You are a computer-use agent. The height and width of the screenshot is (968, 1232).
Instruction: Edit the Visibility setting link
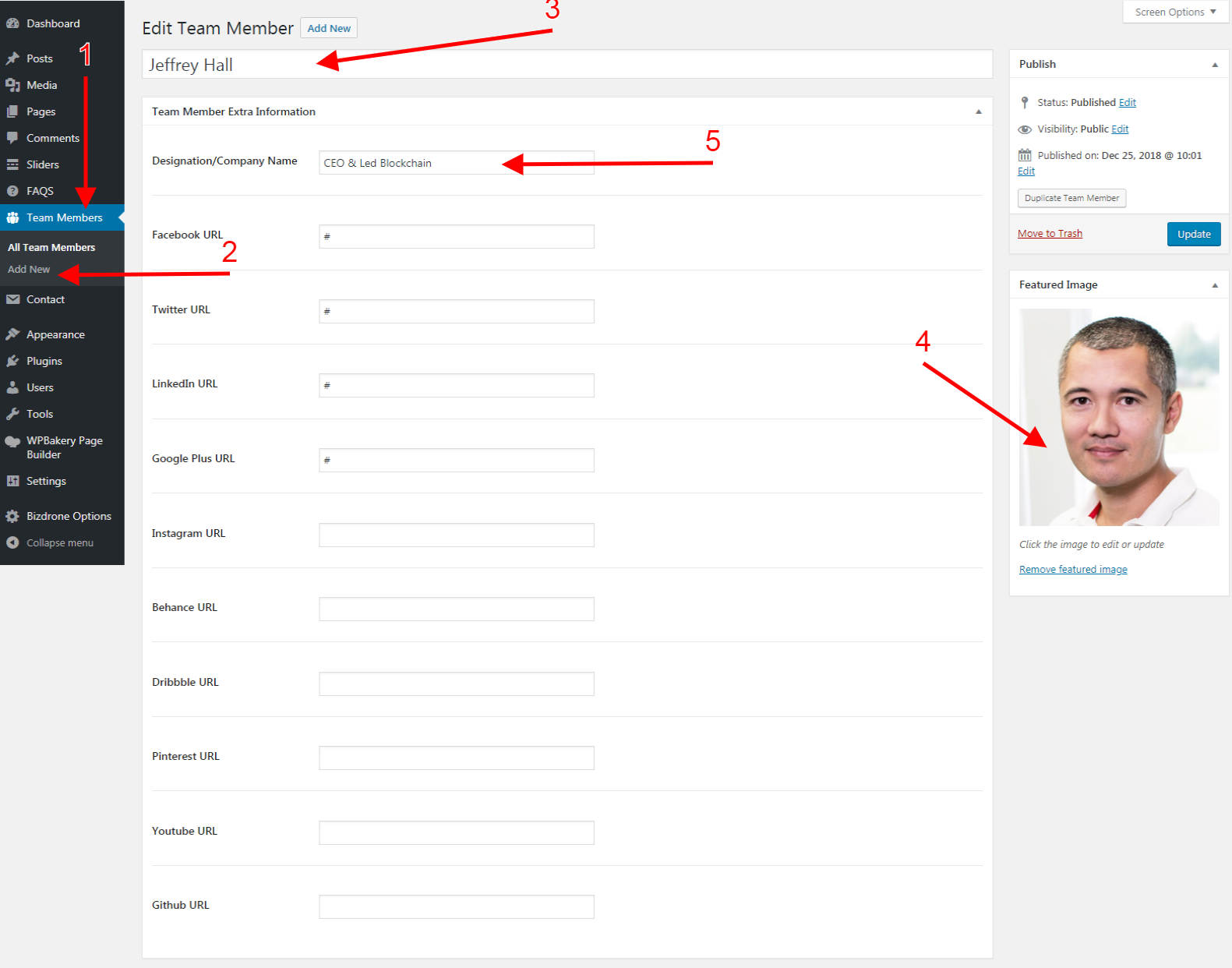(x=1120, y=129)
